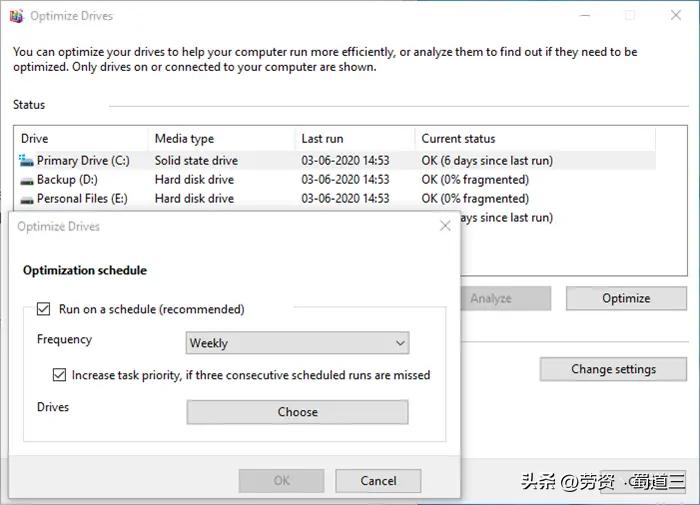700x505 pixels.
Task: Sort by Current status column header
Action: [535, 138]
